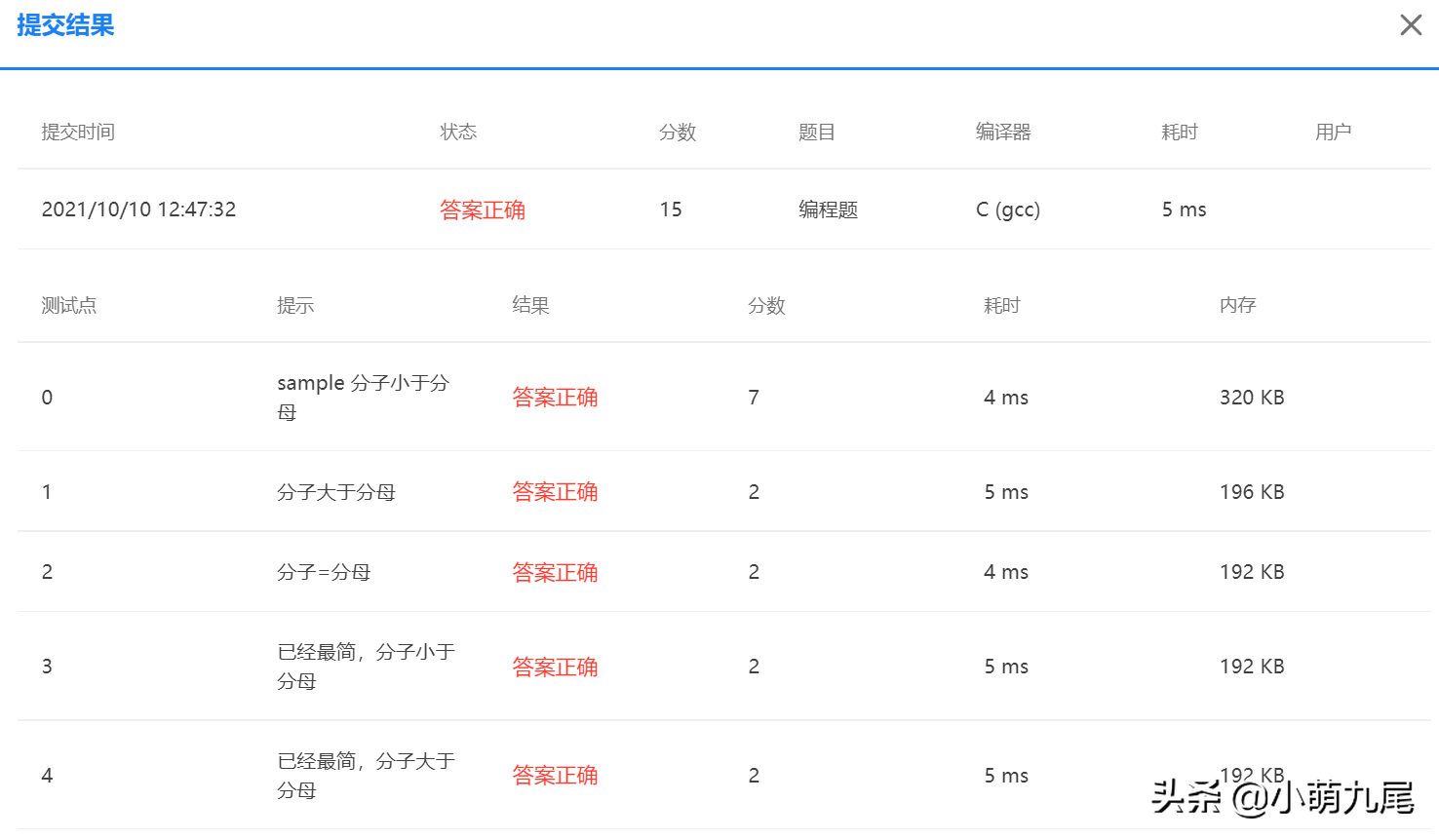Click the total score 15

[671, 210]
